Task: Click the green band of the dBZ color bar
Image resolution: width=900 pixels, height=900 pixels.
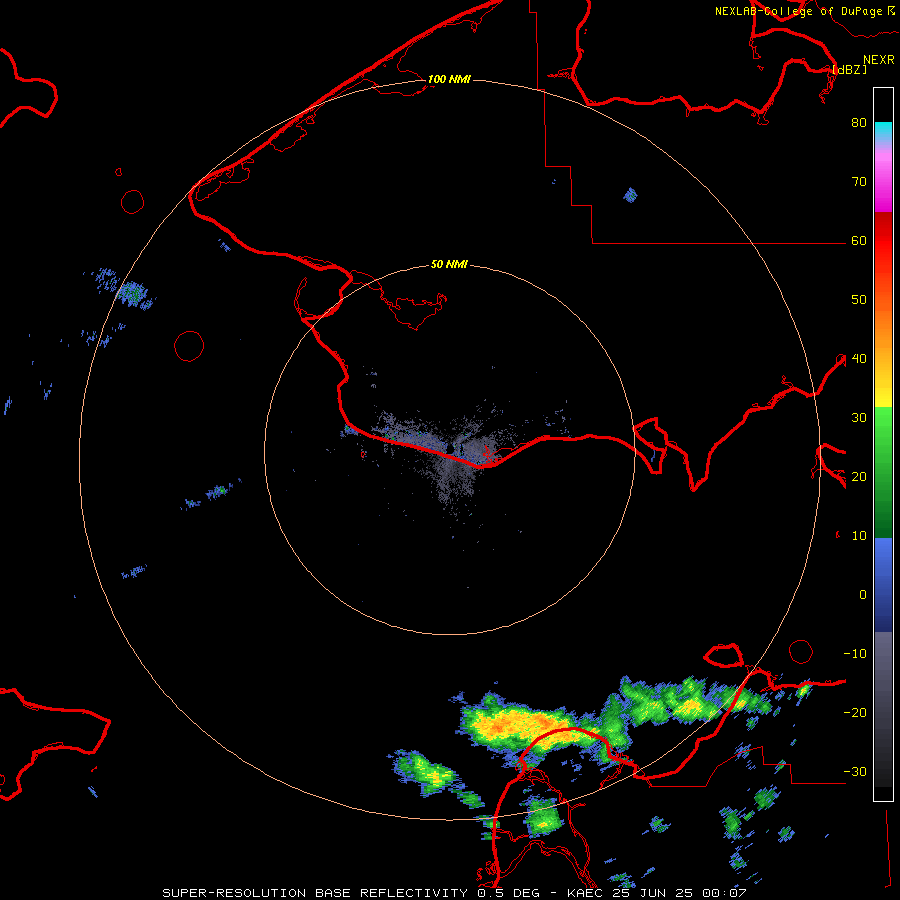Action: click(883, 472)
